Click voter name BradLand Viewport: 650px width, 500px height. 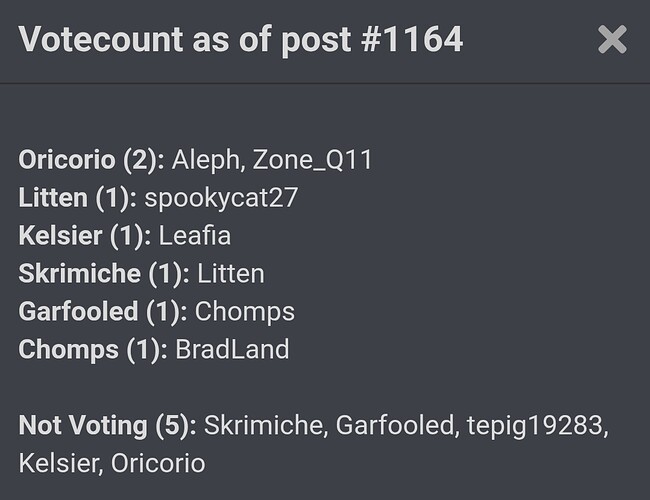(x=232, y=350)
